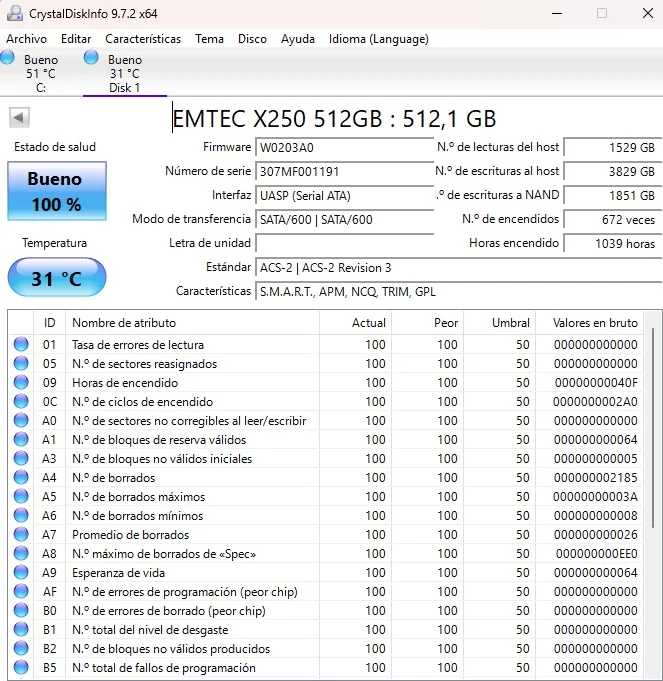The height and width of the screenshot is (681, 663).
Task: Click the 31 °C temperature button
Action: (x=57, y=278)
